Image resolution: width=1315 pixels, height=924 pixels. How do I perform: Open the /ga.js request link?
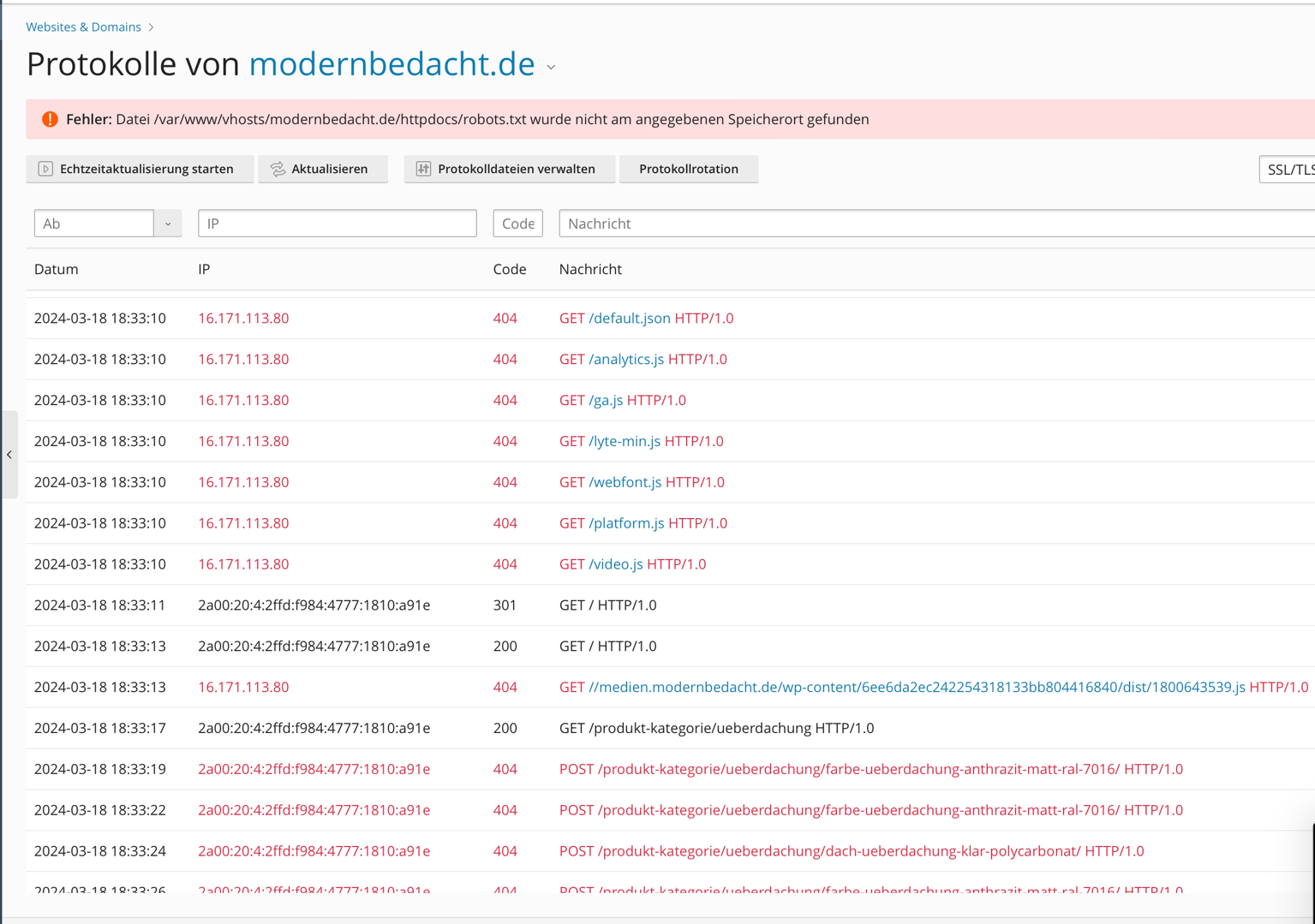click(606, 400)
